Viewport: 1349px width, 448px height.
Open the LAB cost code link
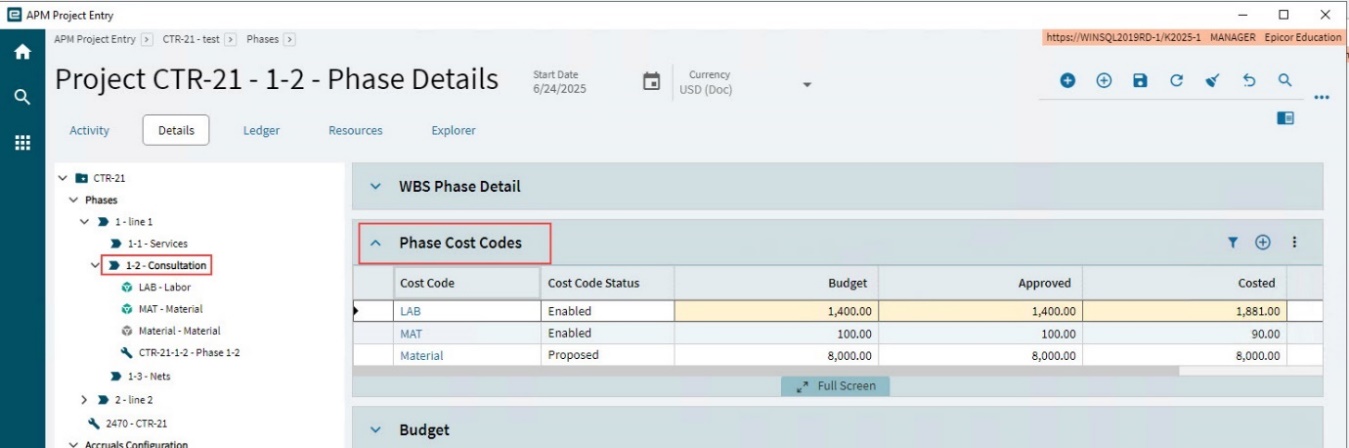(x=410, y=311)
